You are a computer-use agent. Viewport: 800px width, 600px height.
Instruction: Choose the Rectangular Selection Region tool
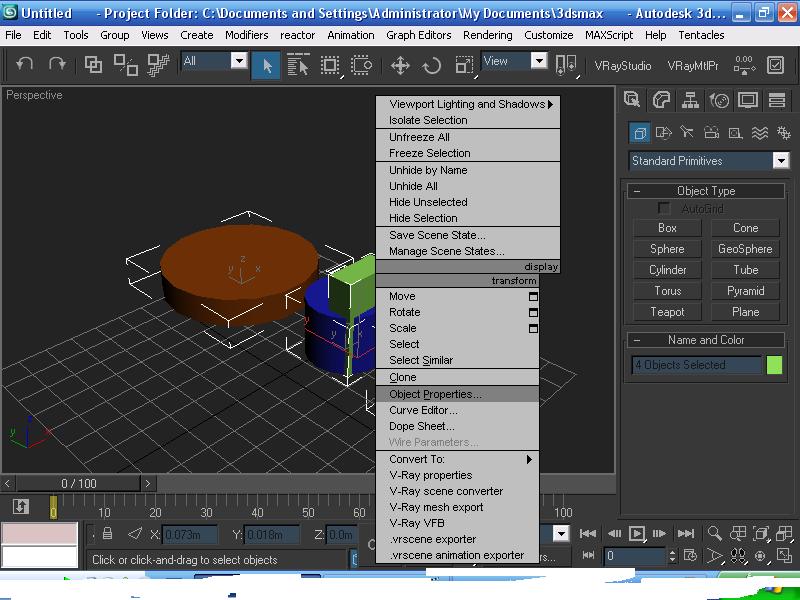330,65
